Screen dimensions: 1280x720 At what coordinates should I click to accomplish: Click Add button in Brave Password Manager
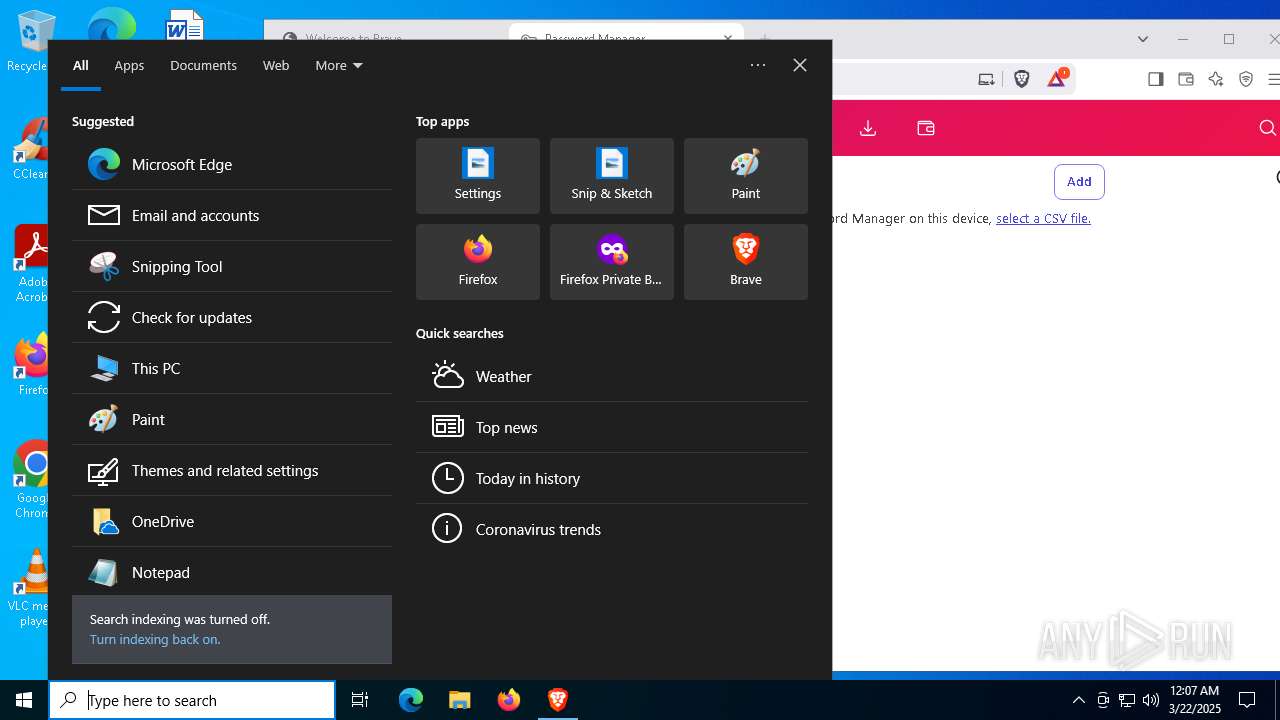point(1079,181)
